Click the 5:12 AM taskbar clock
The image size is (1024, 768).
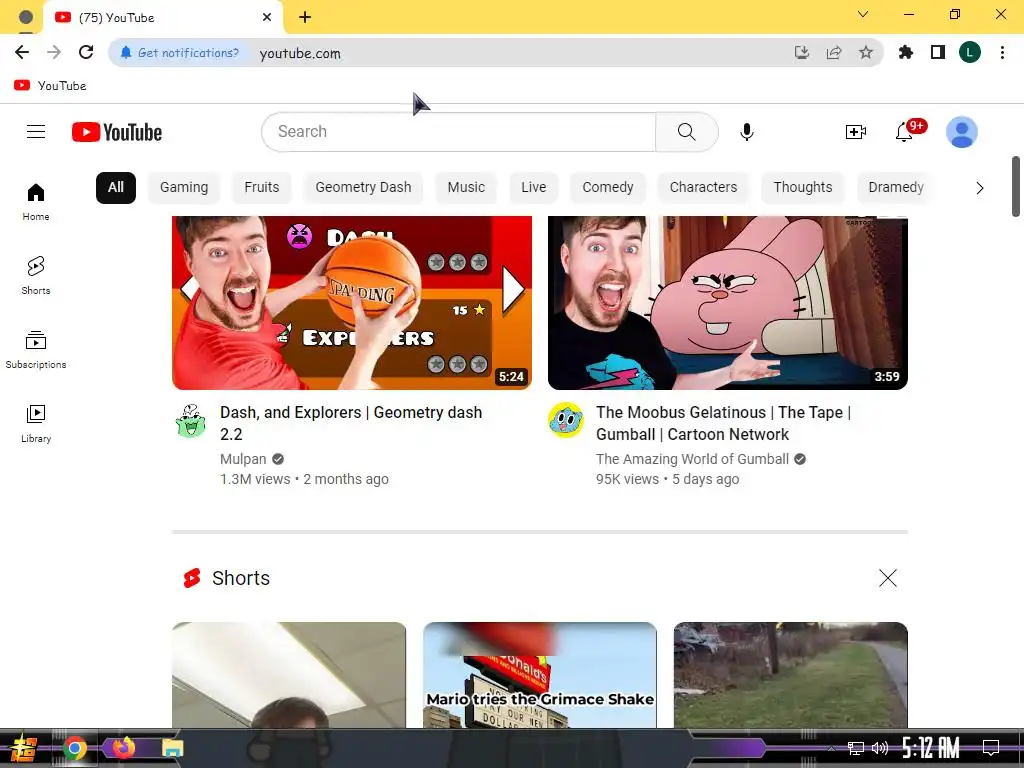(930, 747)
